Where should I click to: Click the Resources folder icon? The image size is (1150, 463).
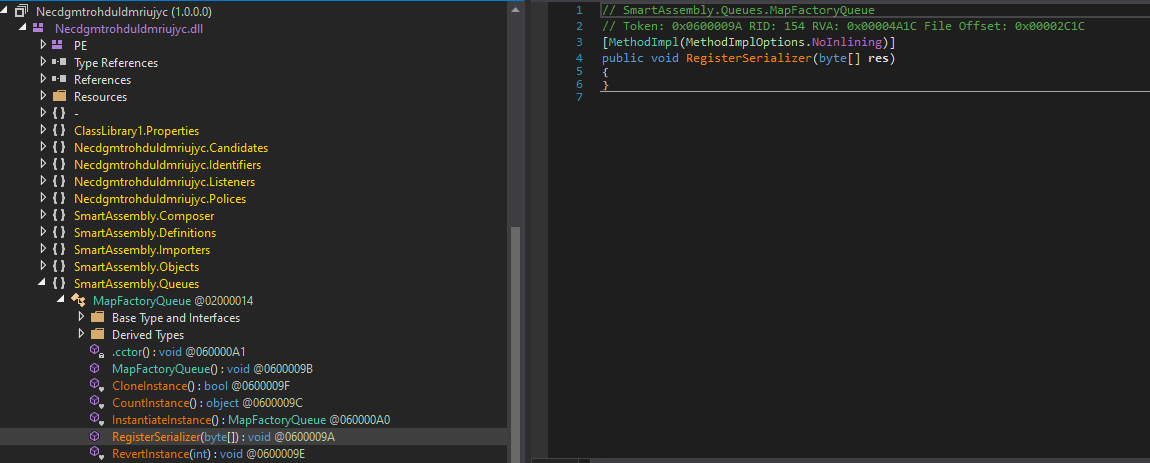[x=58, y=96]
